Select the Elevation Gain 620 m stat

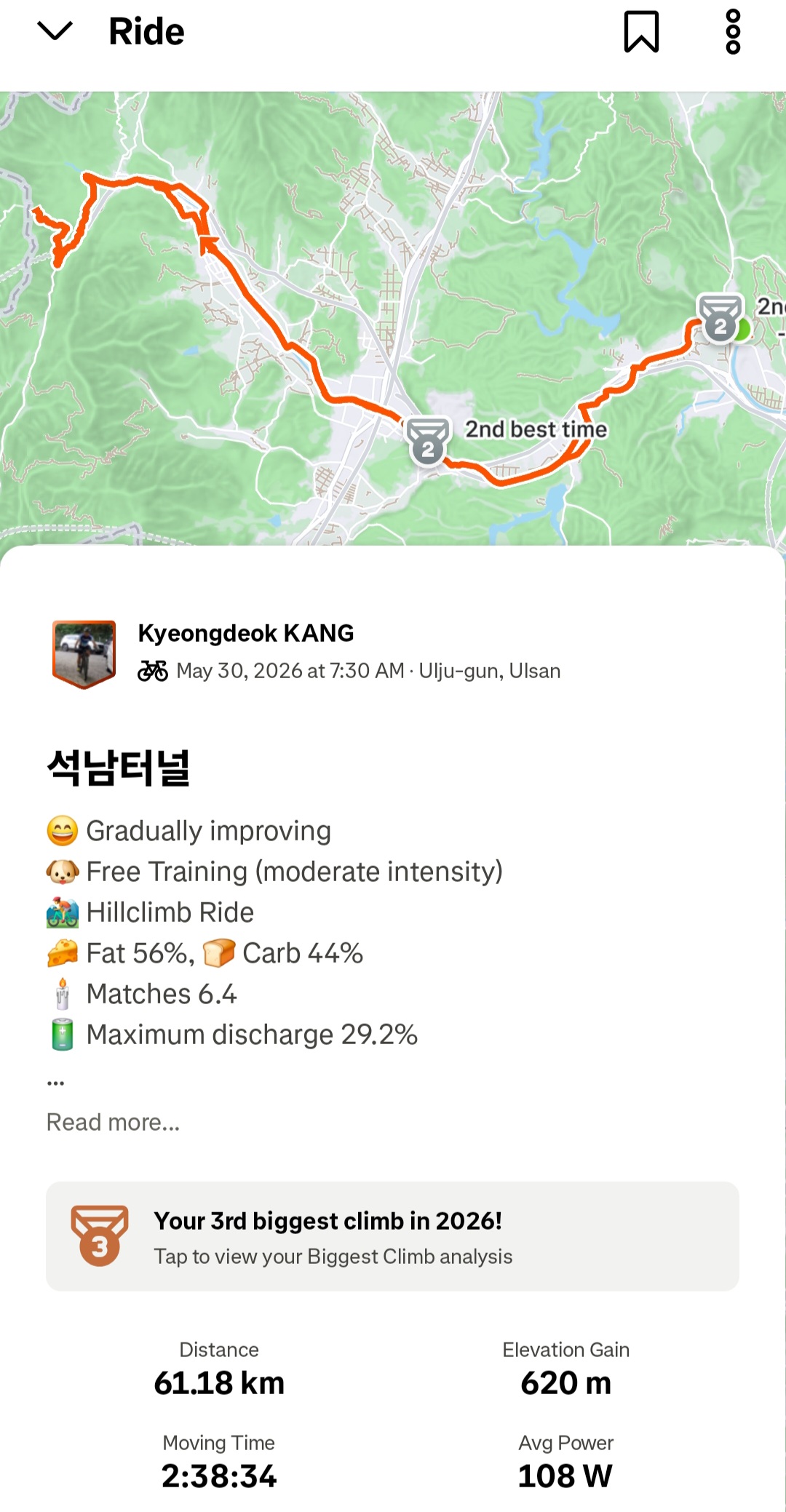(x=566, y=1369)
